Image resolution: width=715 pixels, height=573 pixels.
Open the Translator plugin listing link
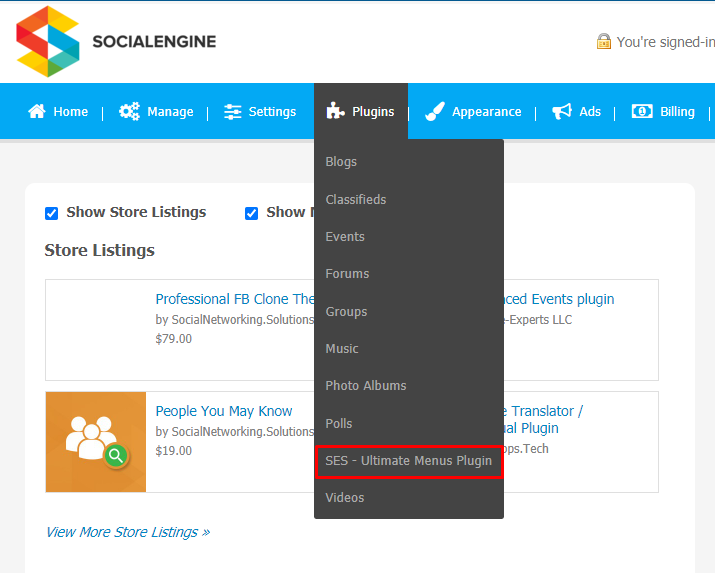pyautogui.click(x=543, y=419)
